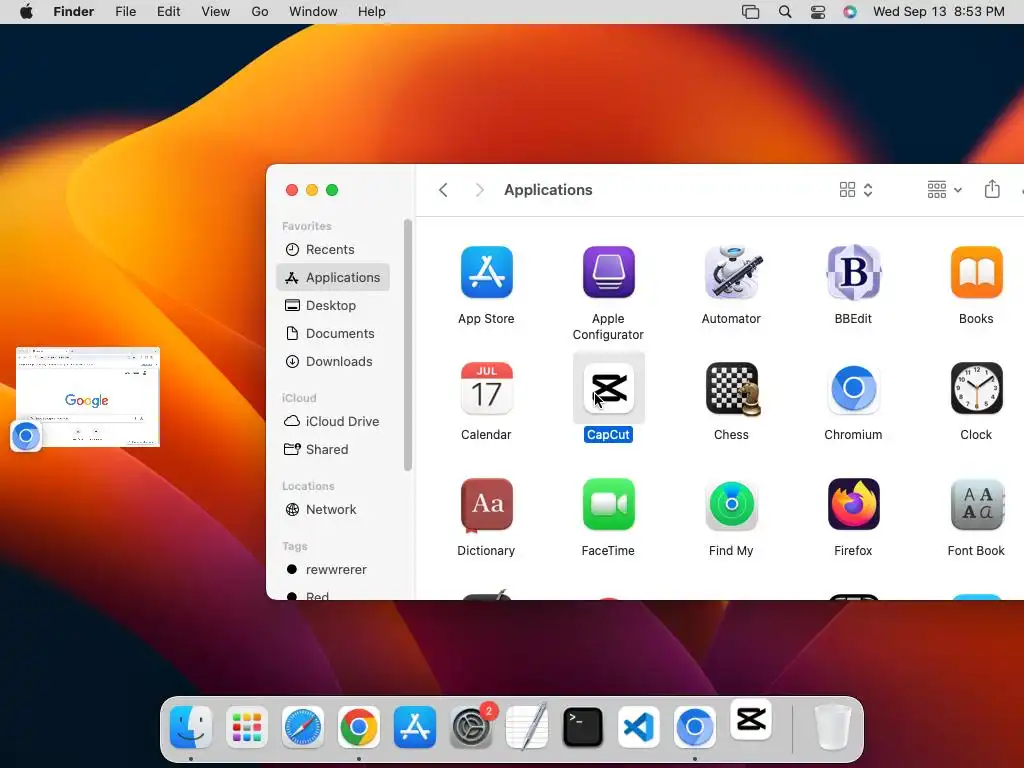
Task: Click the Stage Manager menu bar icon
Action: 751,12
